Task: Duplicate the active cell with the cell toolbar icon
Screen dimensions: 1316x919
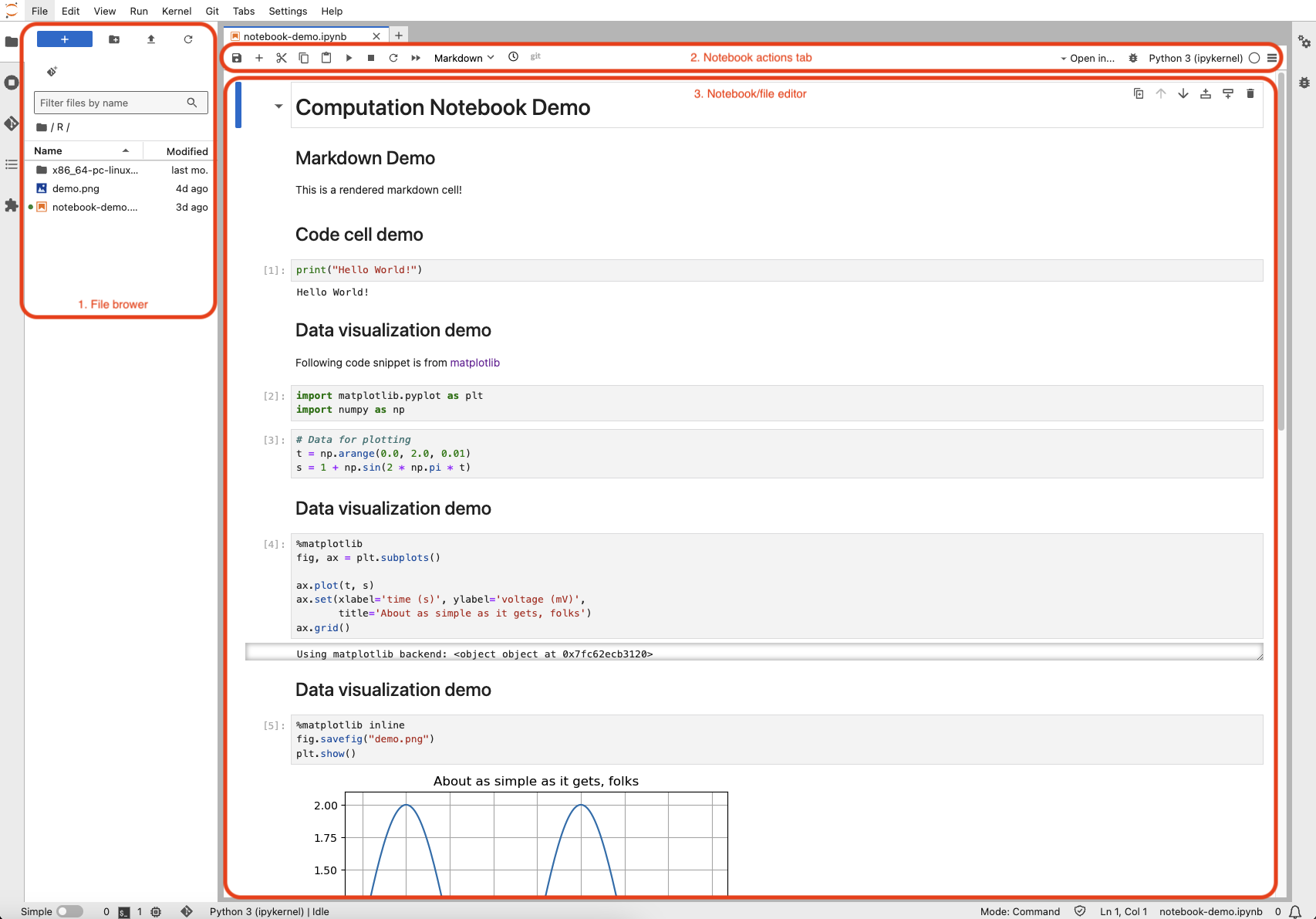Action: click(x=1139, y=93)
